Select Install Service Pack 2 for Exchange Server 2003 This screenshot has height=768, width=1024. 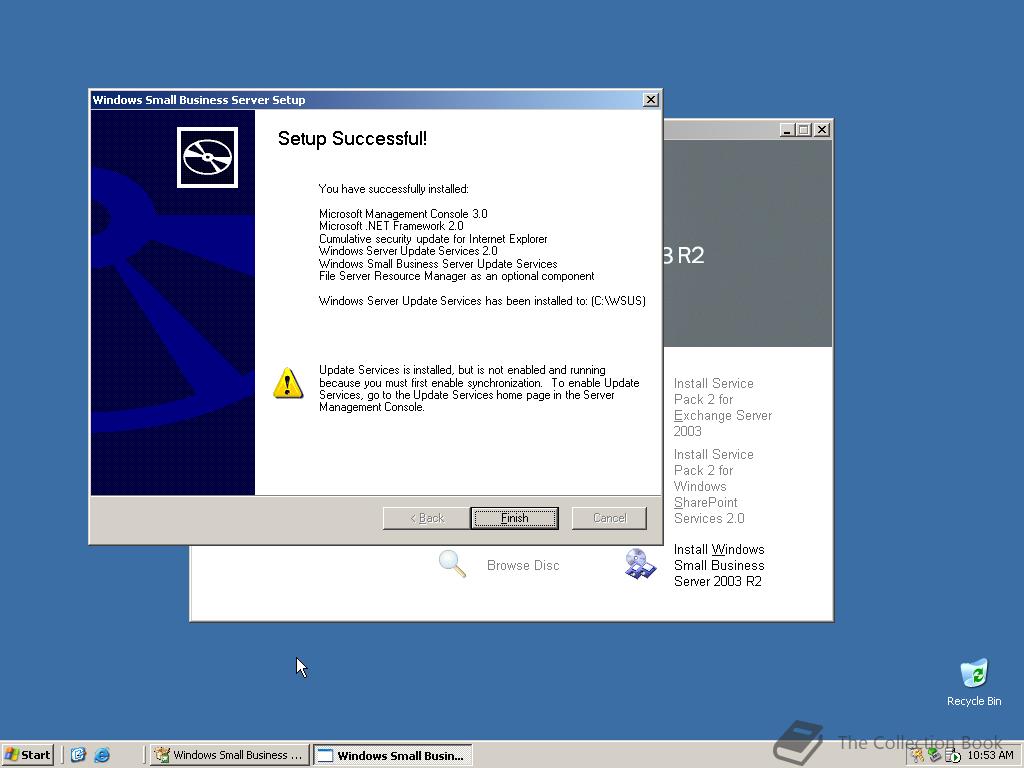[x=722, y=407]
